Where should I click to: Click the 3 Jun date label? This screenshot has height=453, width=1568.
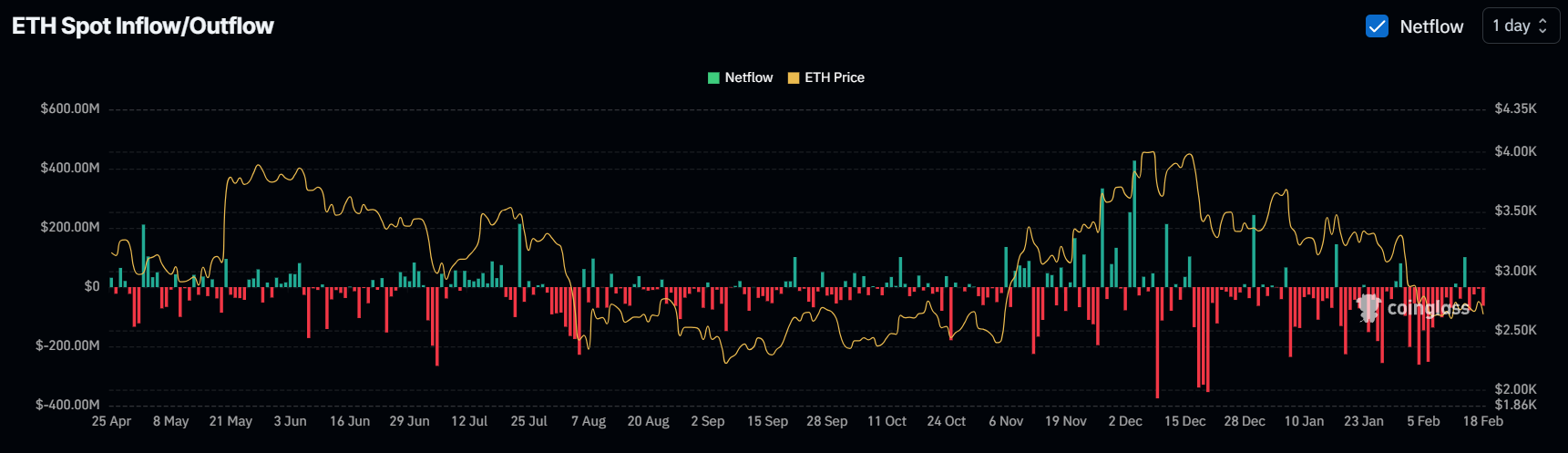pos(291,421)
